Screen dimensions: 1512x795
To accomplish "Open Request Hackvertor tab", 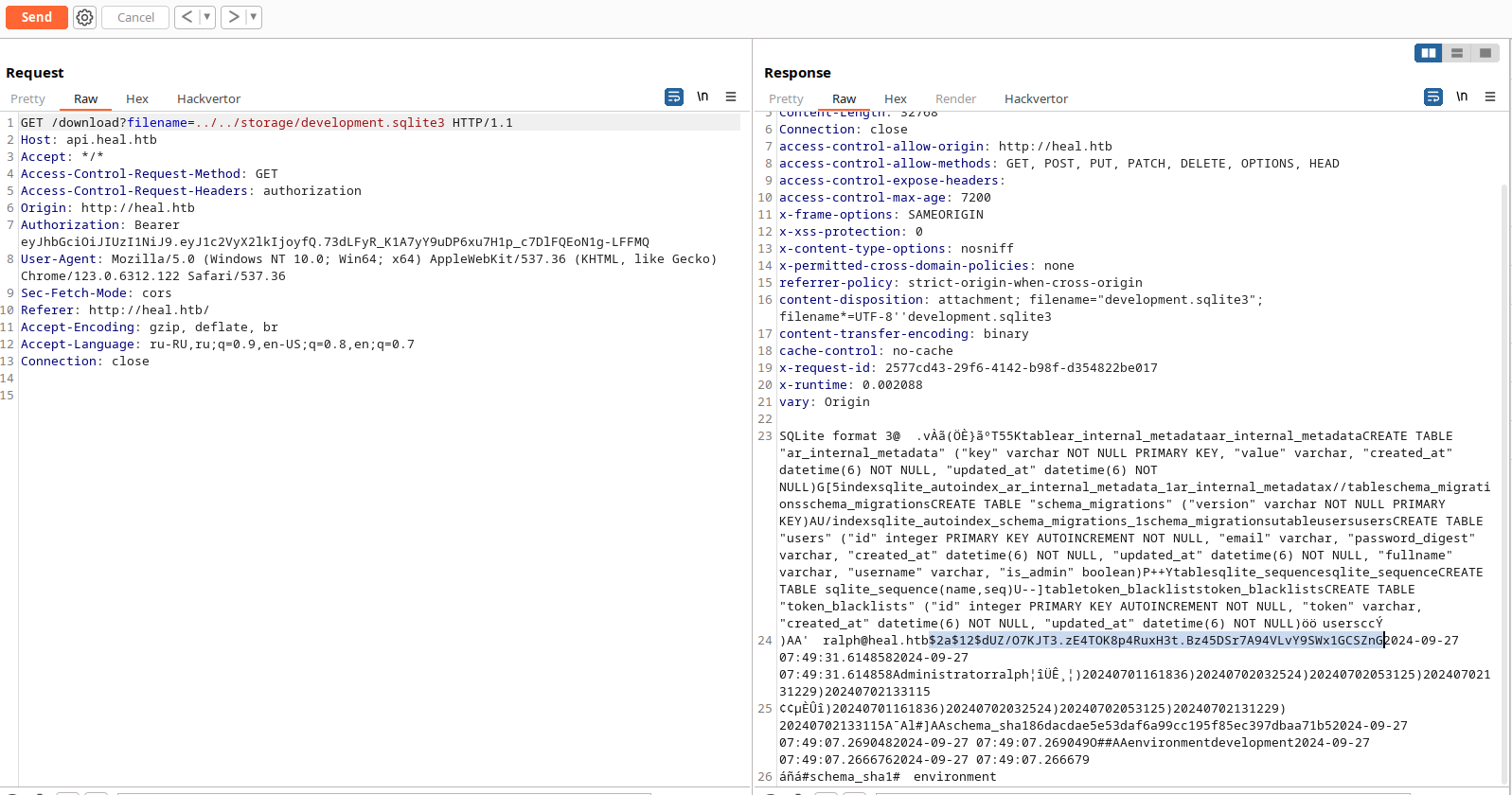I will coord(208,98).
